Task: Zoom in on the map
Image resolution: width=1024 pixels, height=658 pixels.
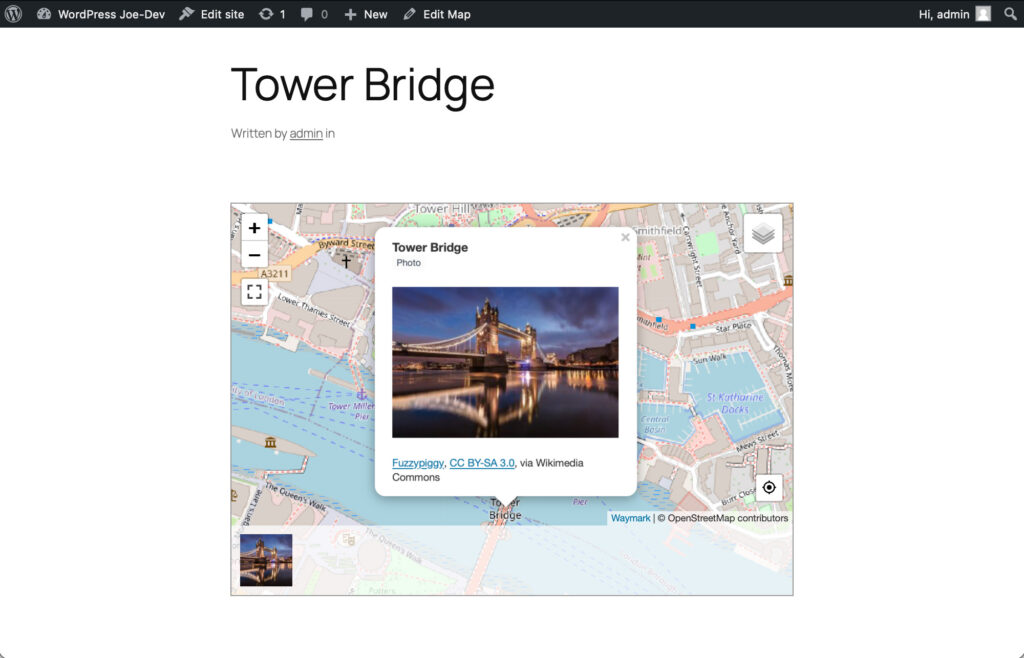Action: pos(254,228)
